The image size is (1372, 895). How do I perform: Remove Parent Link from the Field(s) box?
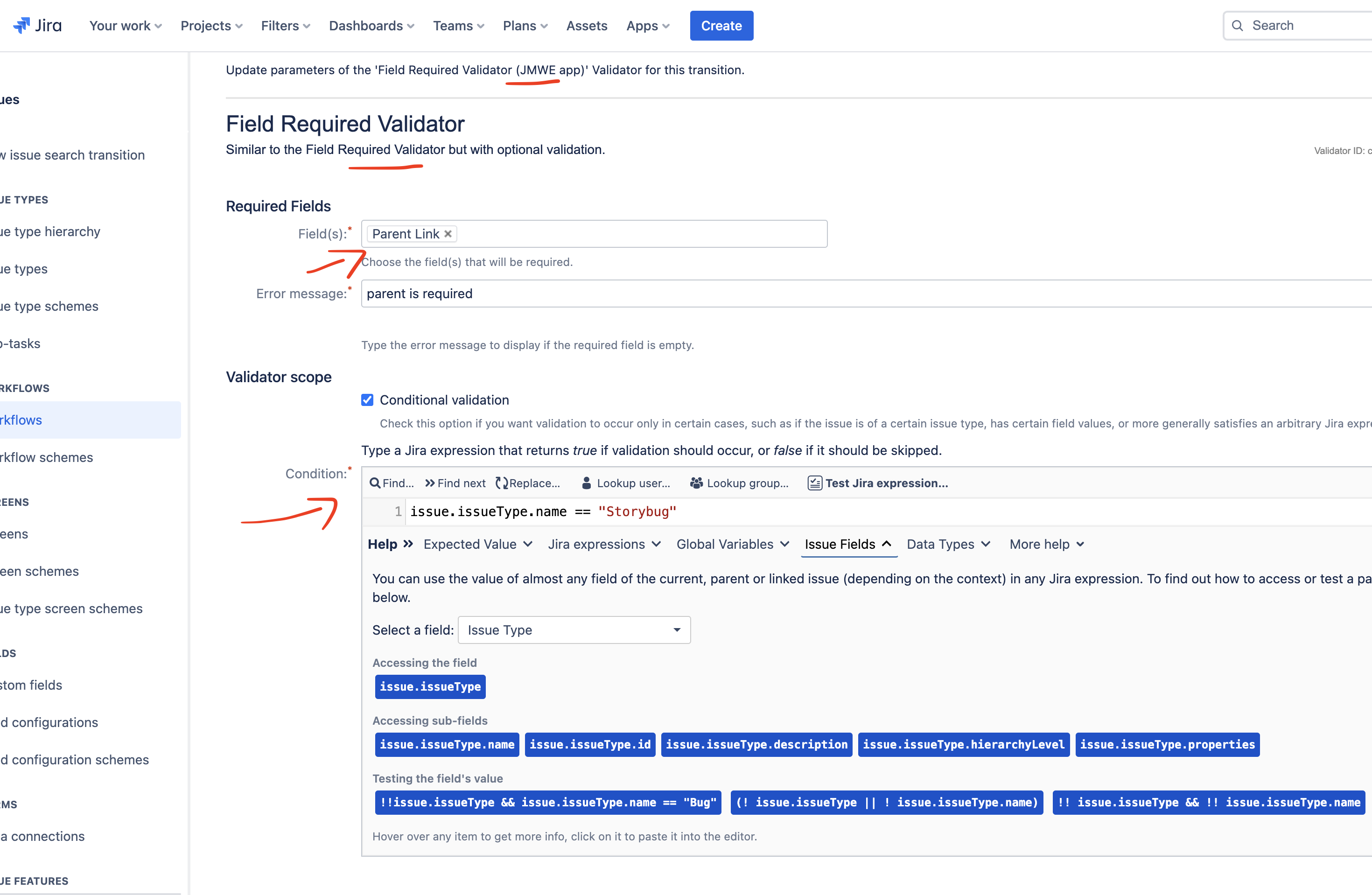[x=448, y=233]
